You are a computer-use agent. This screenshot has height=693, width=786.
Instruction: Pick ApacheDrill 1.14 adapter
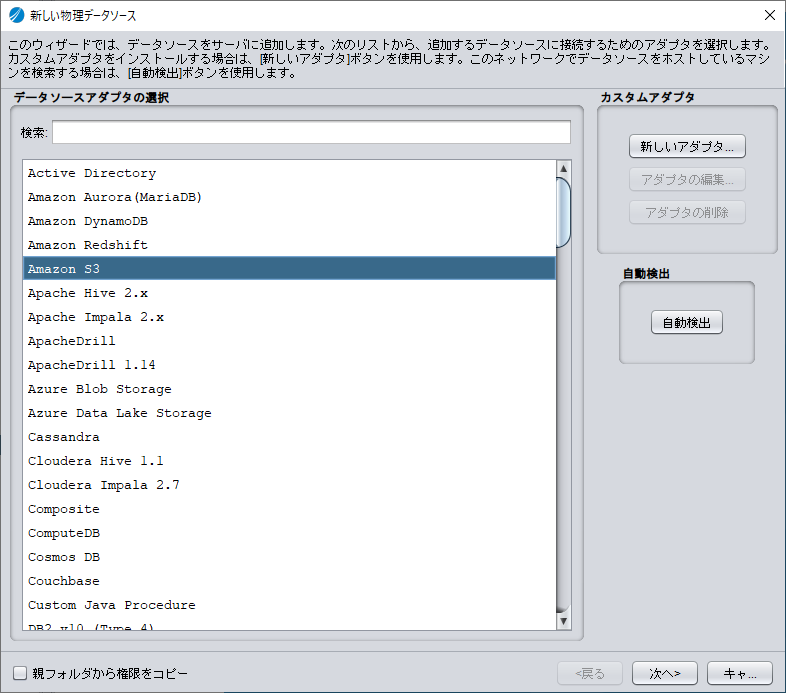(289, 365)
